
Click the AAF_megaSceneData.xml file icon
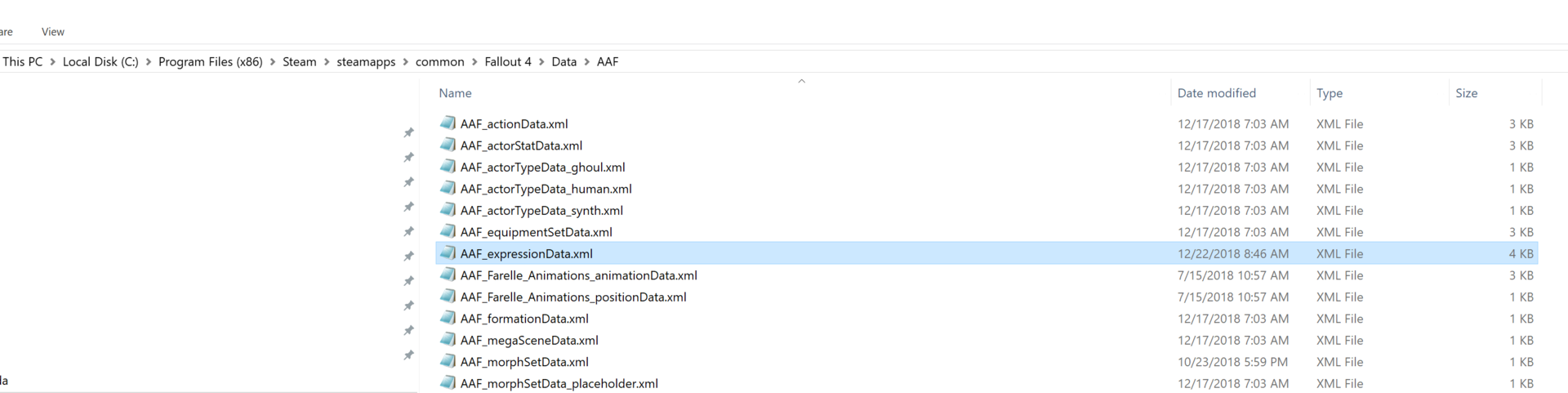[x=448, y=340]
